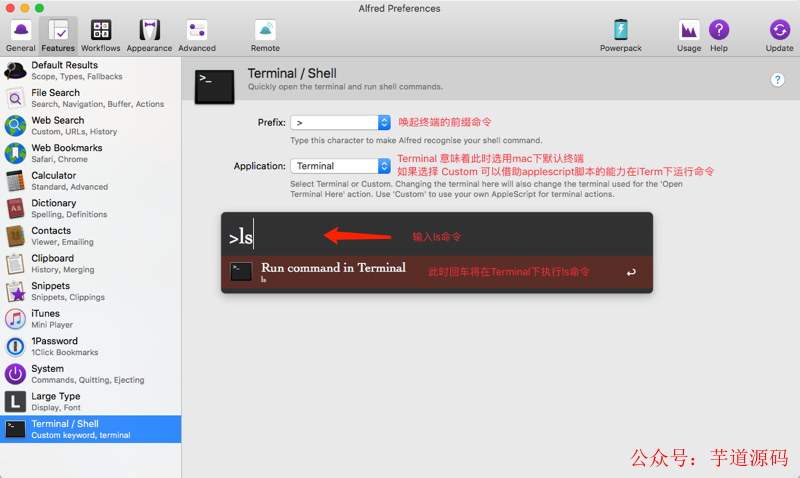Click 'Safari, Chrome' subtitle text

[59, 159]
